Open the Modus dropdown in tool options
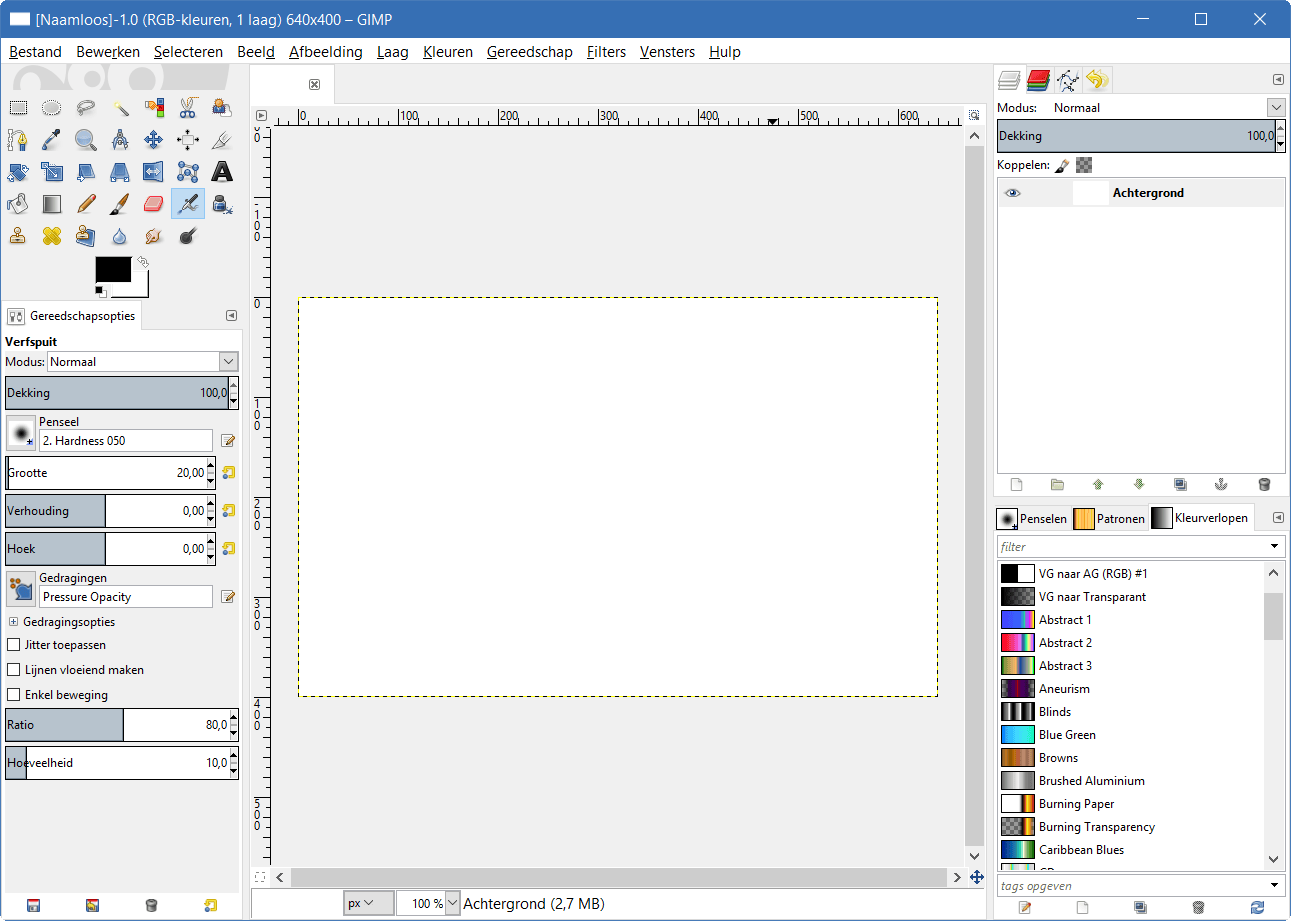The width and height of the screenshot is (1291, 921). [x=228, y=362]
